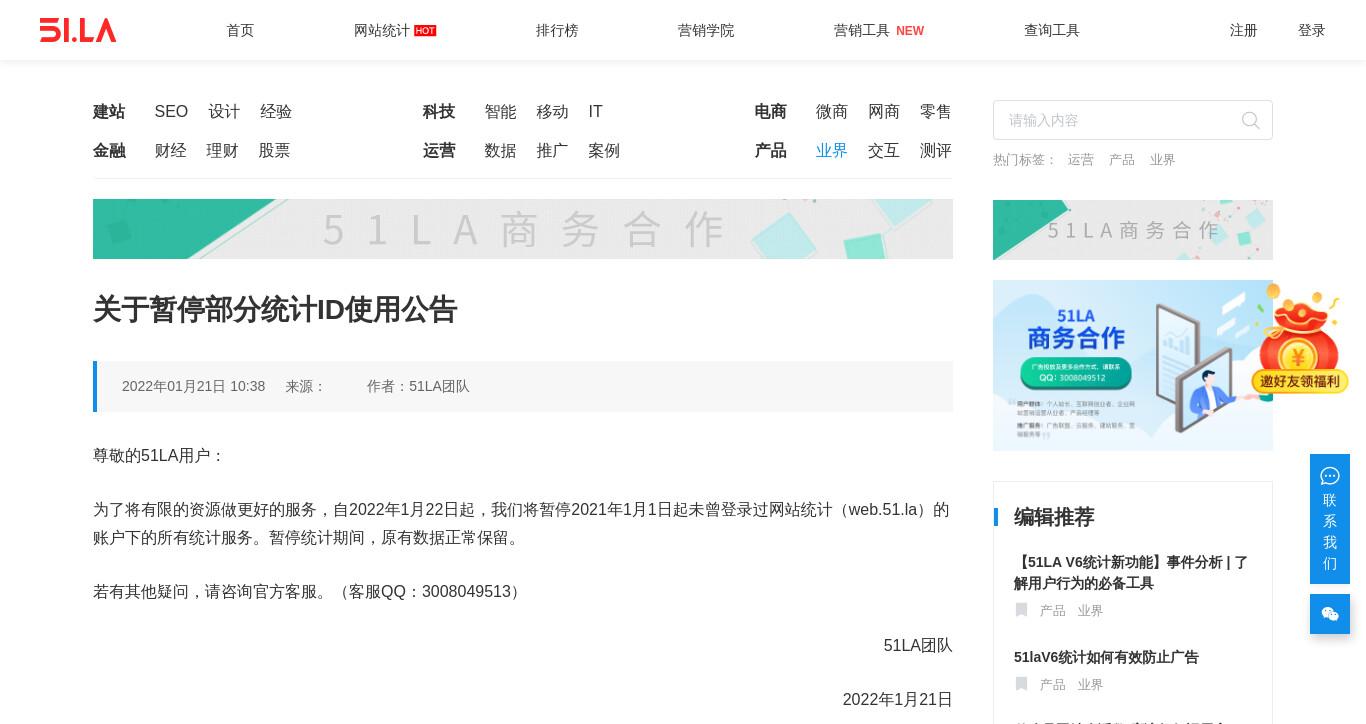
Task: Click bookmark icon under 事件分析 article
Action: click(x=1021, y=610)
